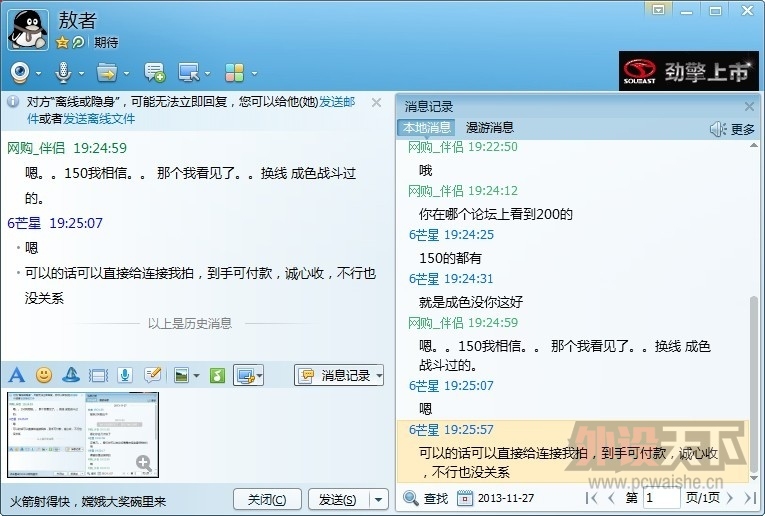Click message '就是成色没你这好' in history

471,302
